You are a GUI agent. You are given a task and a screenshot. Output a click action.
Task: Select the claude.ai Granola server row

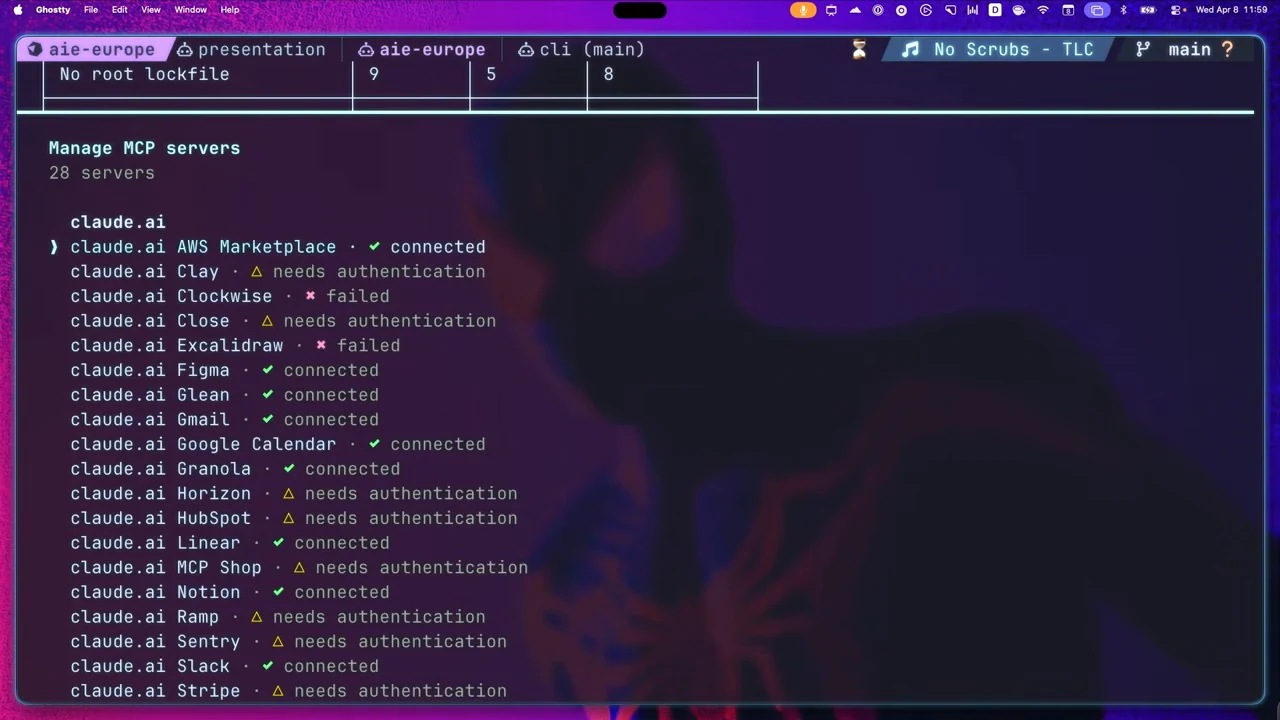235,469
